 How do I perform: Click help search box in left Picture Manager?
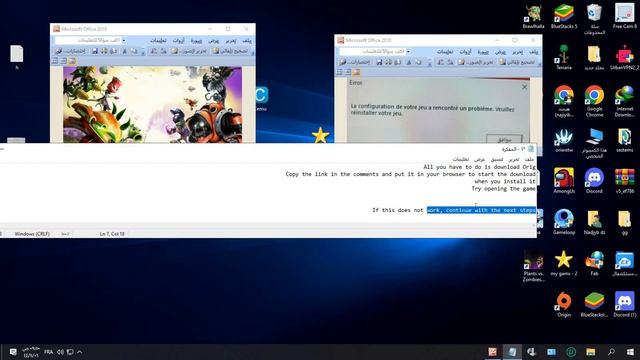tap(88, 40)
